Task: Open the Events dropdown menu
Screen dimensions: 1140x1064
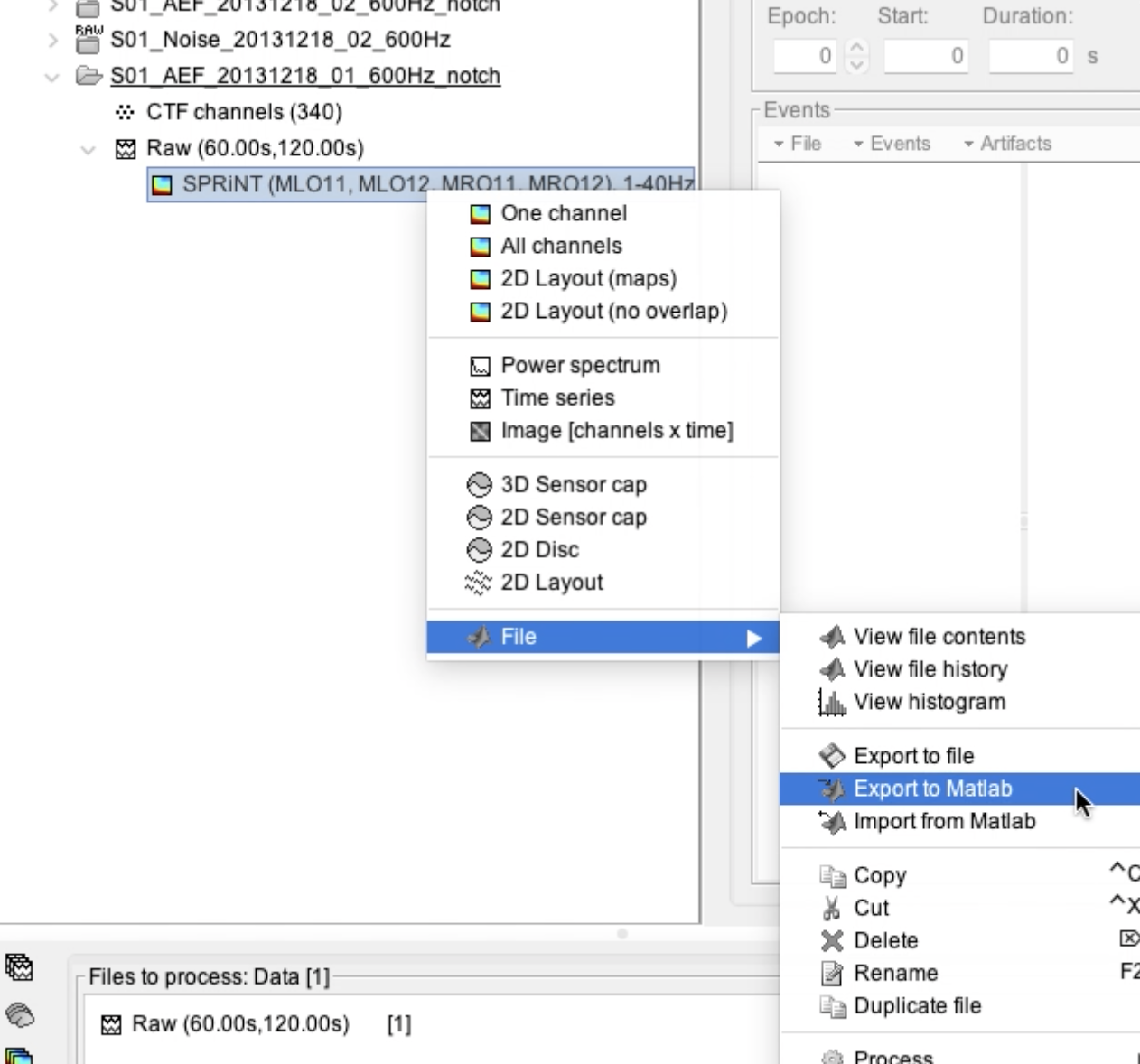Action: pos(892,144)
